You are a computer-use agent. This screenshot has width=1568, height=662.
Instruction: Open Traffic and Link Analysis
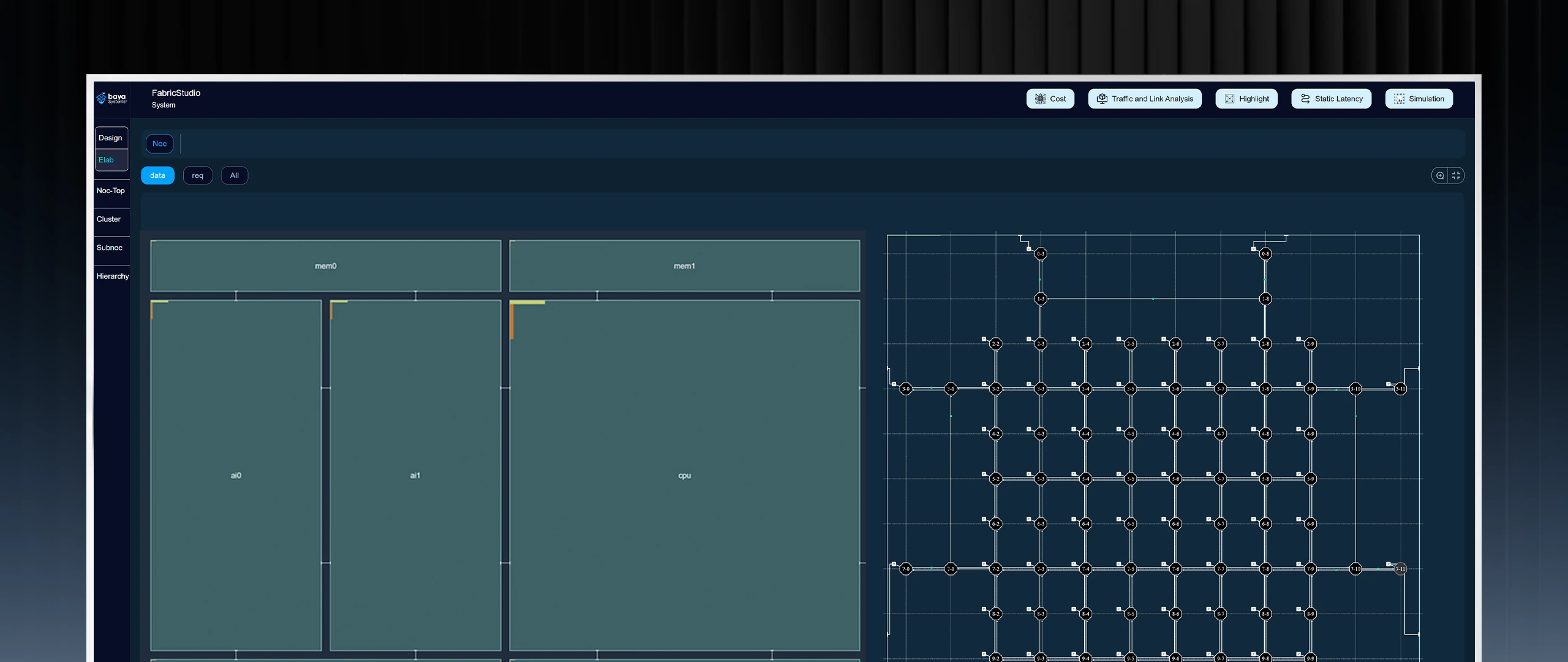tap(1145, 99)
